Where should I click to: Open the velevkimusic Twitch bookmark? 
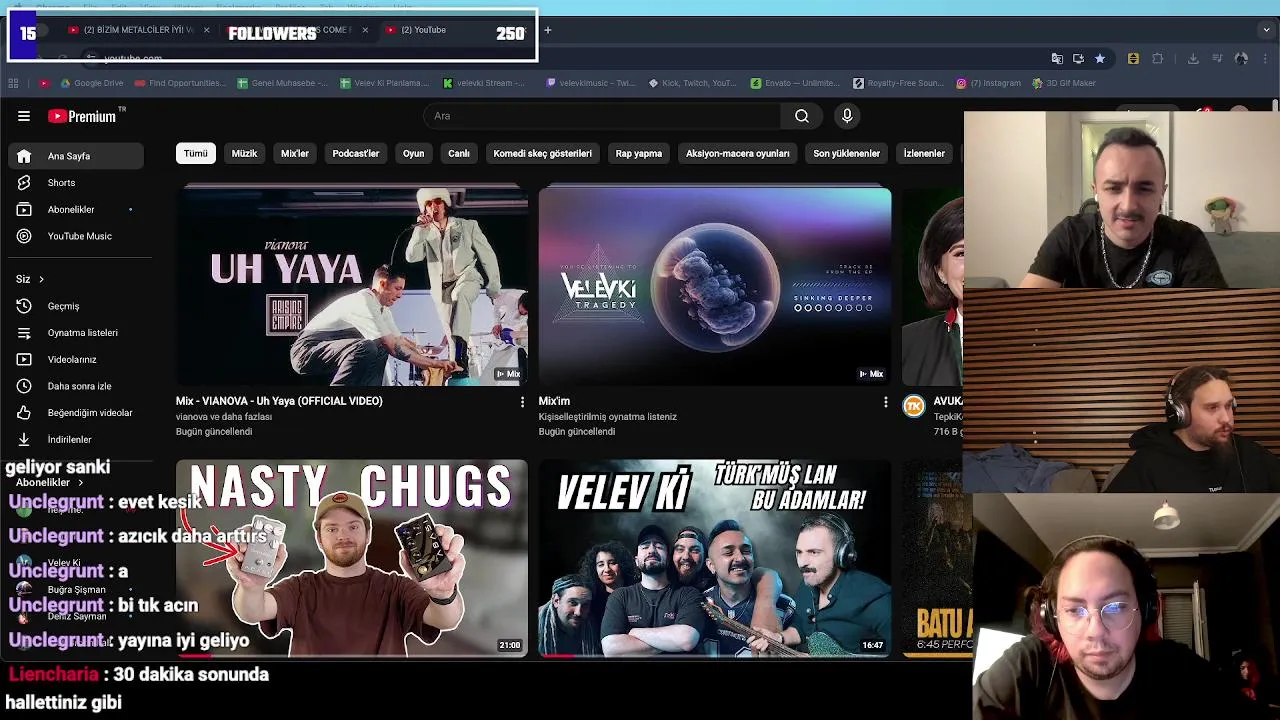coord(590,83)
